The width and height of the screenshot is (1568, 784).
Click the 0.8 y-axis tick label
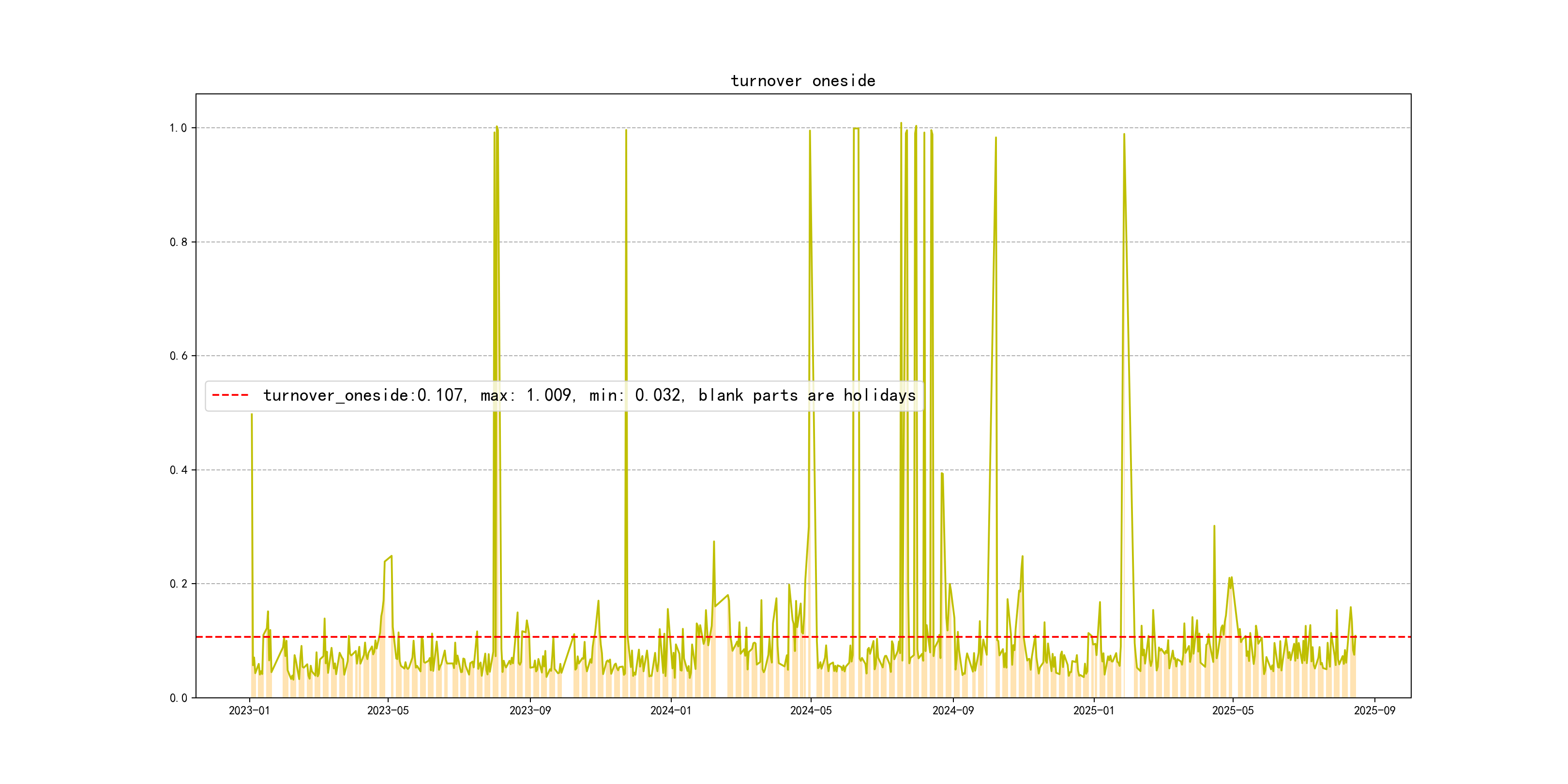point(178,242)
